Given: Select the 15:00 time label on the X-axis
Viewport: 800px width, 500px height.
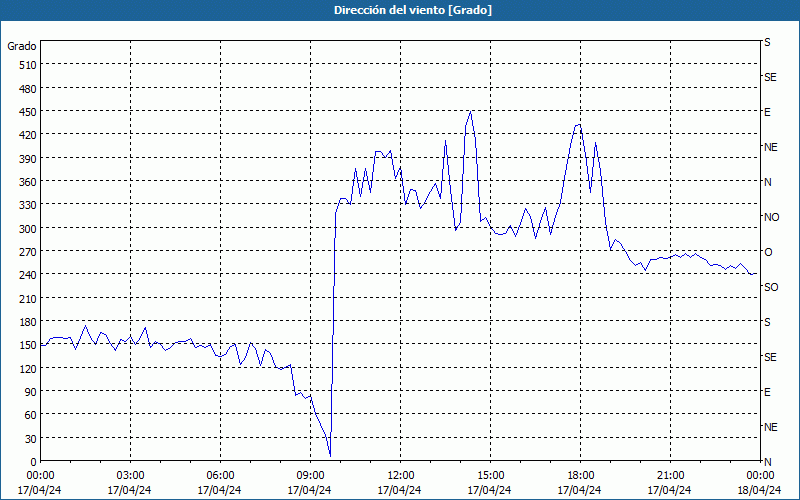Looking at the screenshot, I should coord(490,476).
